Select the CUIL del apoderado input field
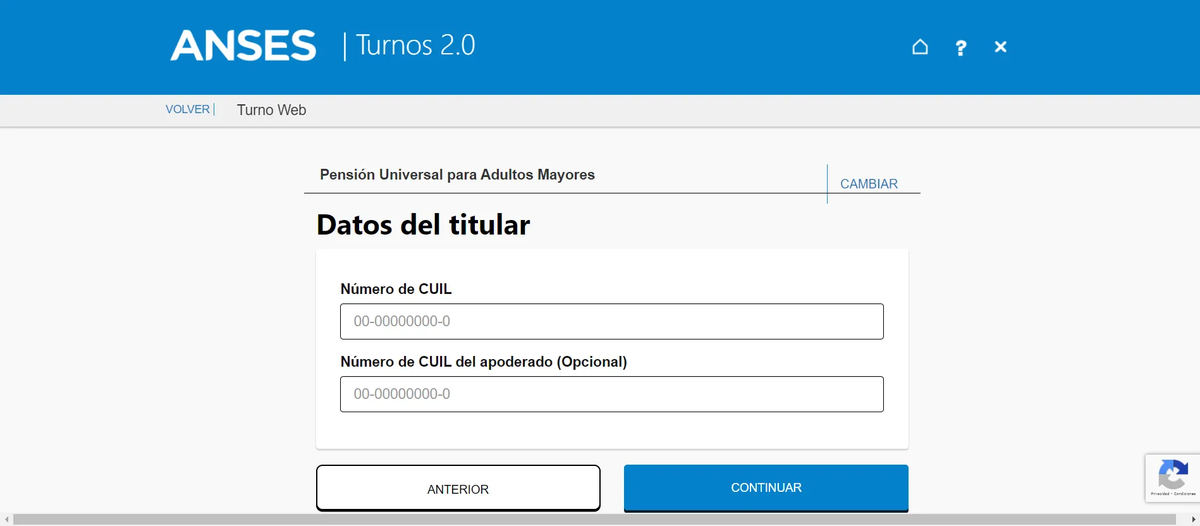This screenshot has width=1200, height=526. [x=611, y=394]
